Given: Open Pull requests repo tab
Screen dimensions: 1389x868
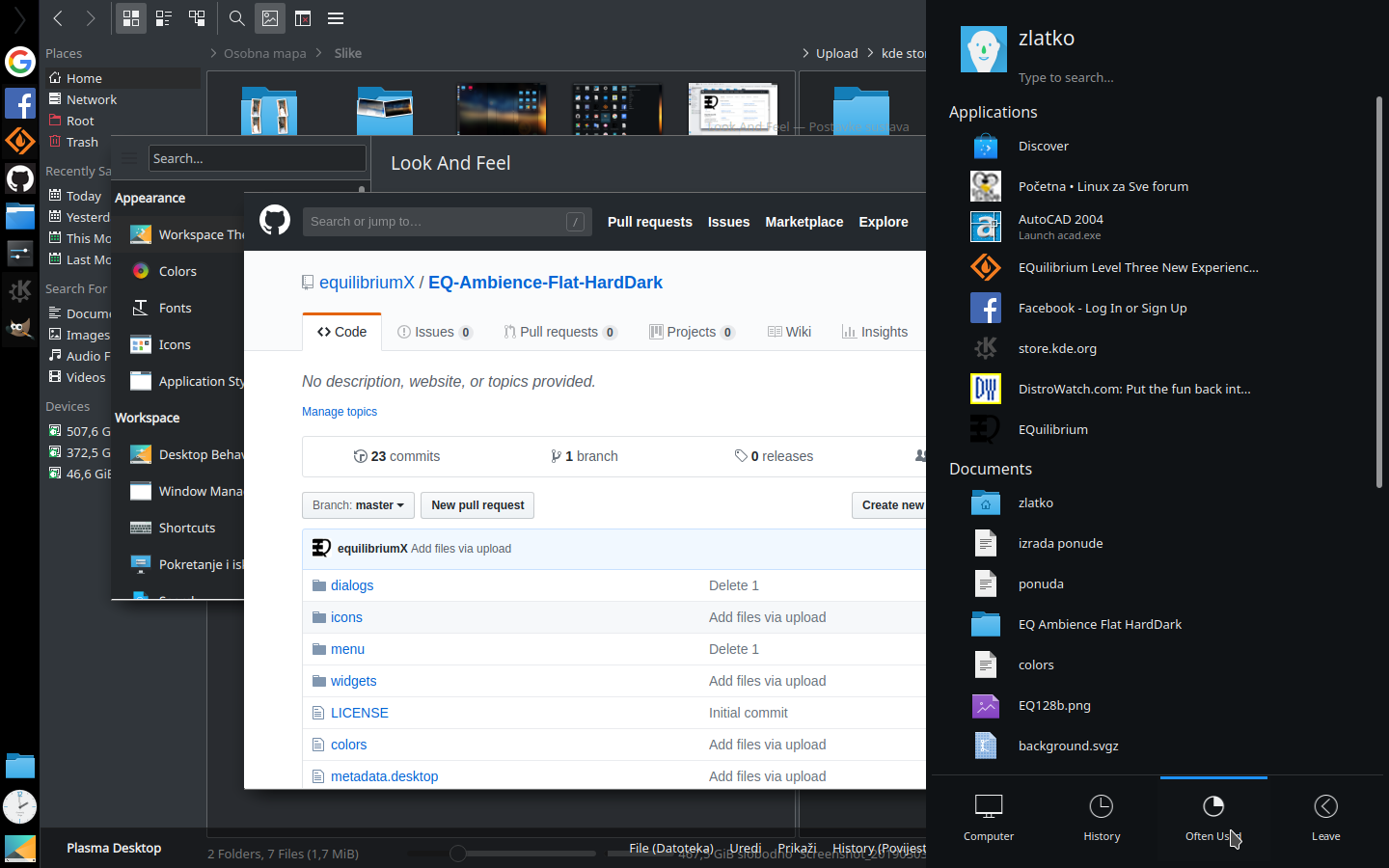Looking at the screenshot, I should point(560,332).
